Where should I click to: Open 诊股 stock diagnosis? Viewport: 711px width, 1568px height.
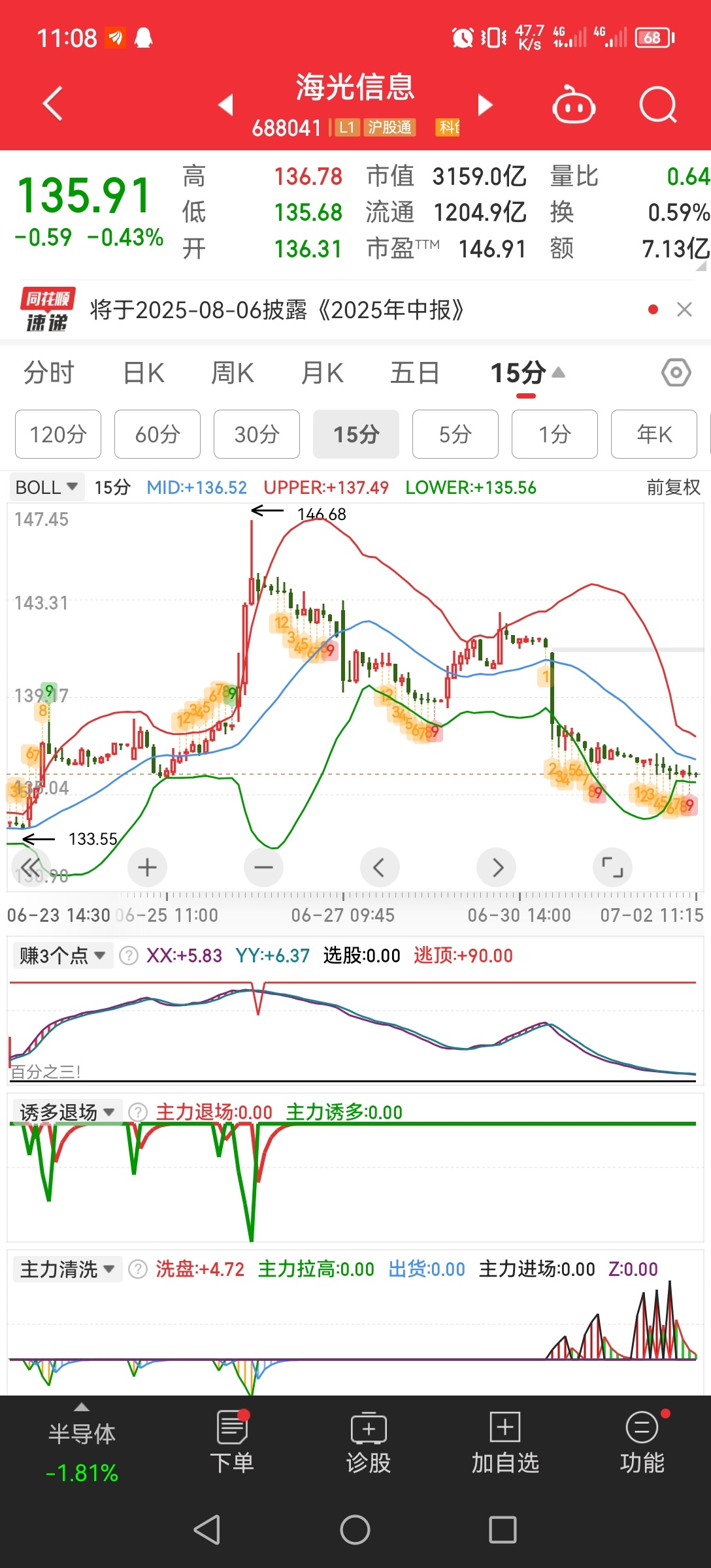(369, 1443)
